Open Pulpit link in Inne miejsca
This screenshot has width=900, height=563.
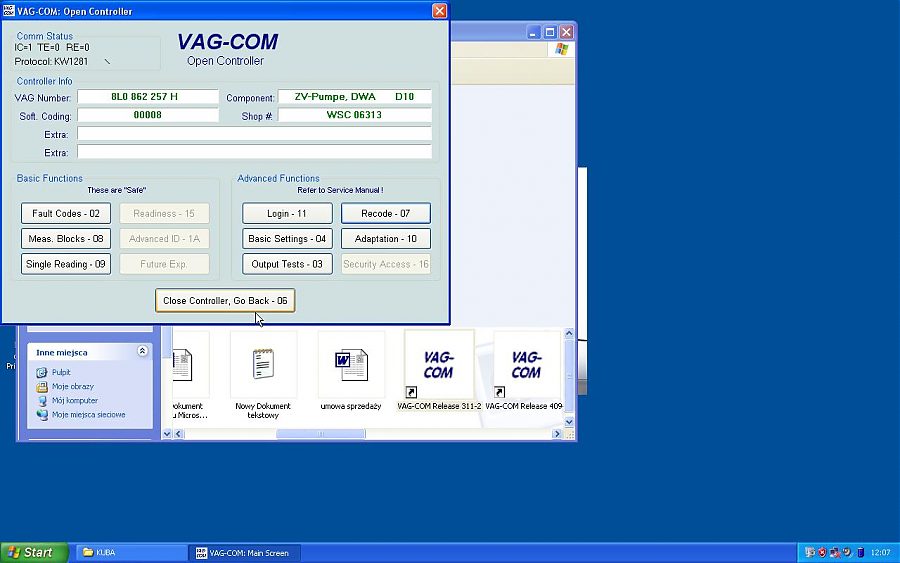[61, 372]
